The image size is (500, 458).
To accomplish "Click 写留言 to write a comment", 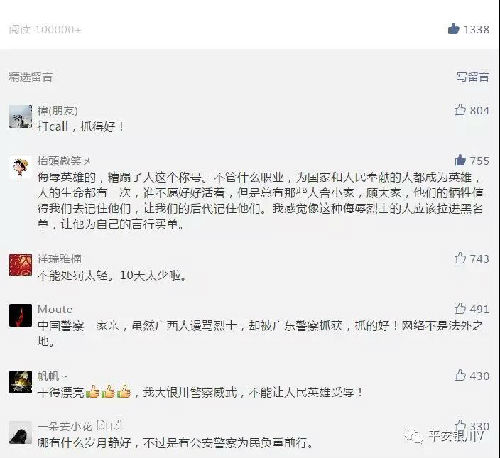I will coord(473,77).
